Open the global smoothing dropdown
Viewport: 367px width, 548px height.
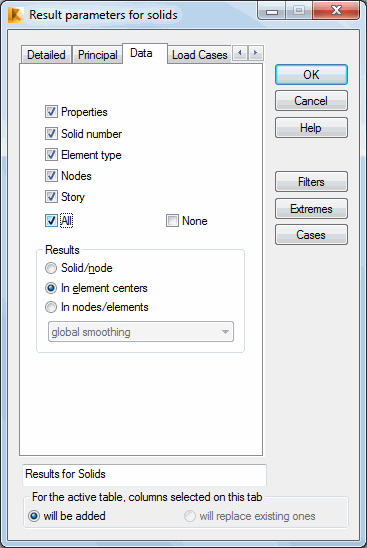141,332
